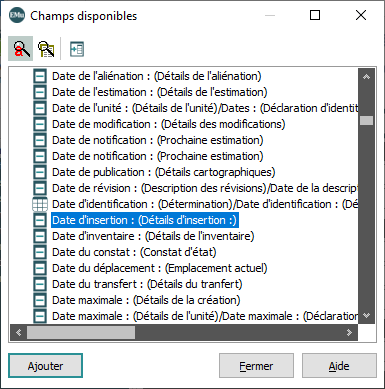Select highlighted Date d'insertion : (Détails d'insertion :)
The image size is (385, 389).
click(x=145, y=220)
